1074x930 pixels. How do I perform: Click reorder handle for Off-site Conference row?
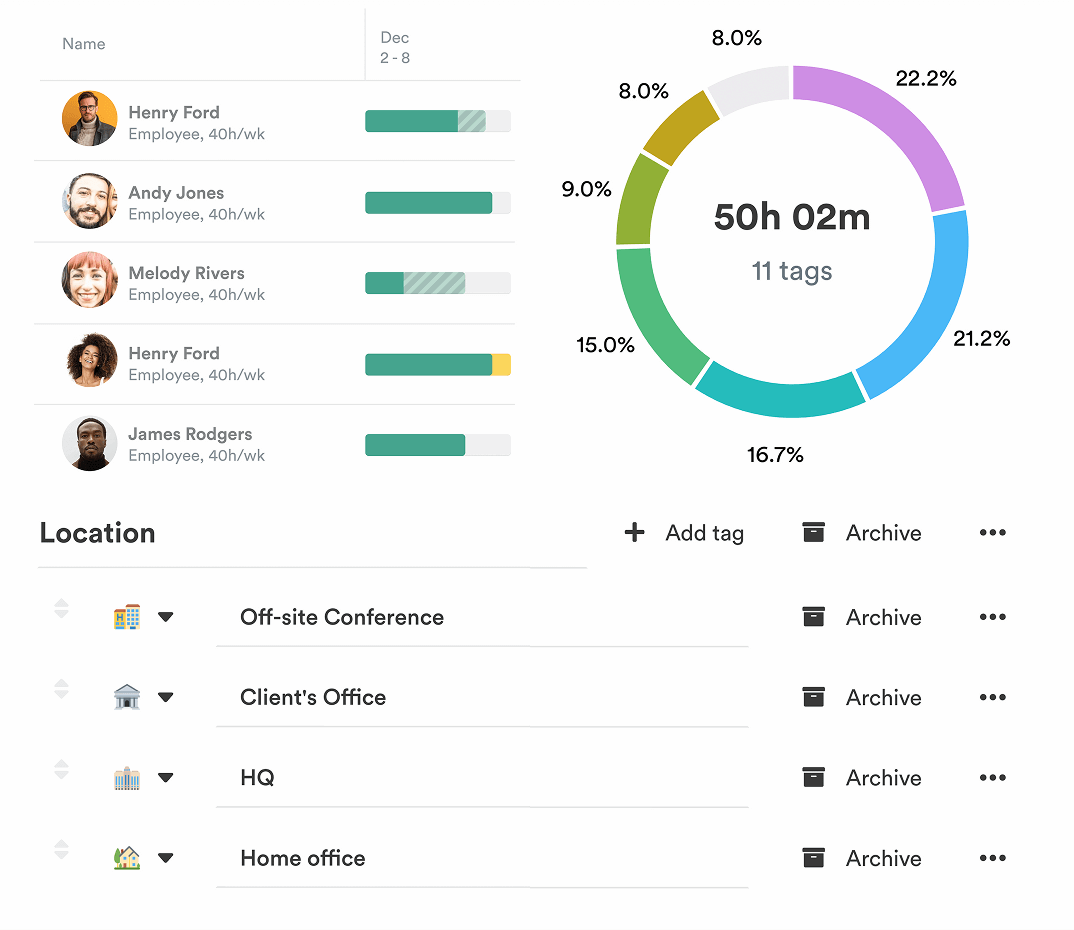(61, 608)
